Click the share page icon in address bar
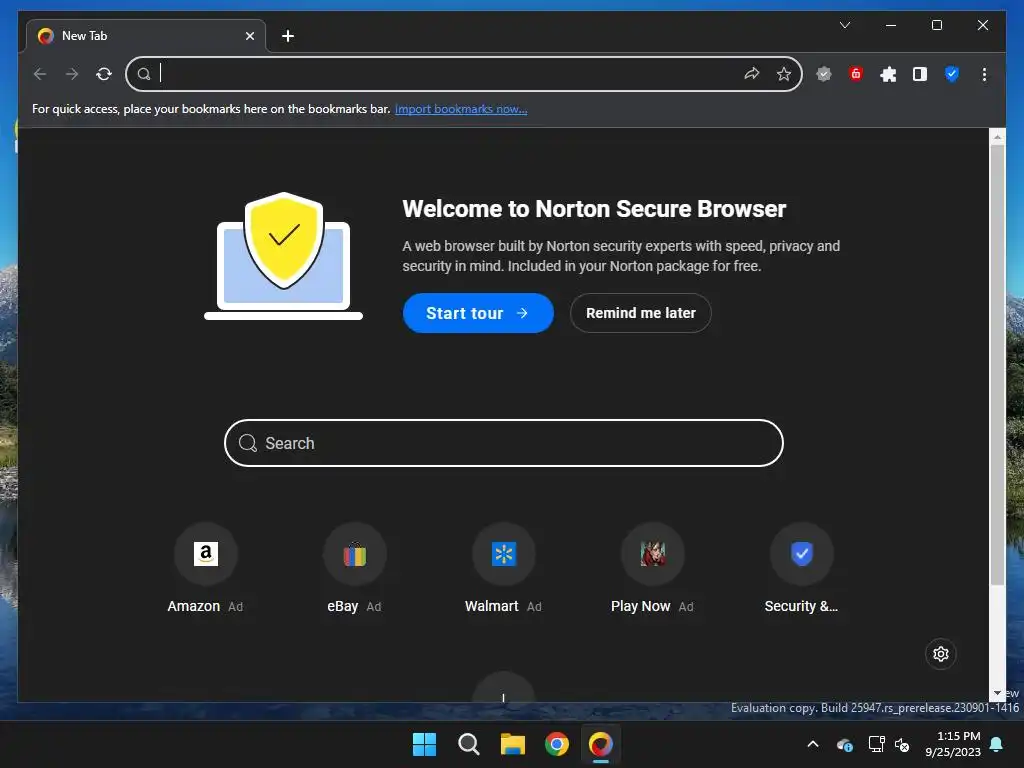1024x768 pixels. coord(752,74)
